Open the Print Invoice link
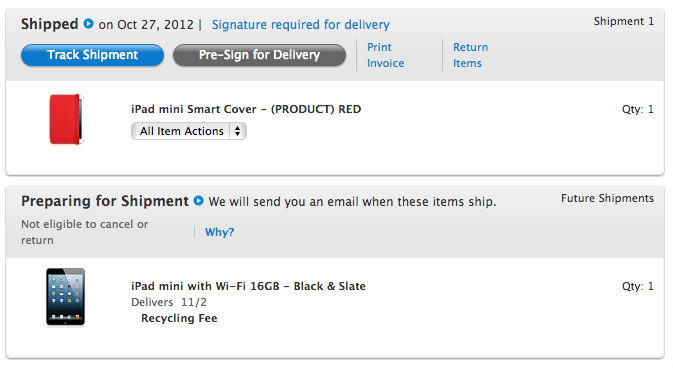 click(385, 55)
